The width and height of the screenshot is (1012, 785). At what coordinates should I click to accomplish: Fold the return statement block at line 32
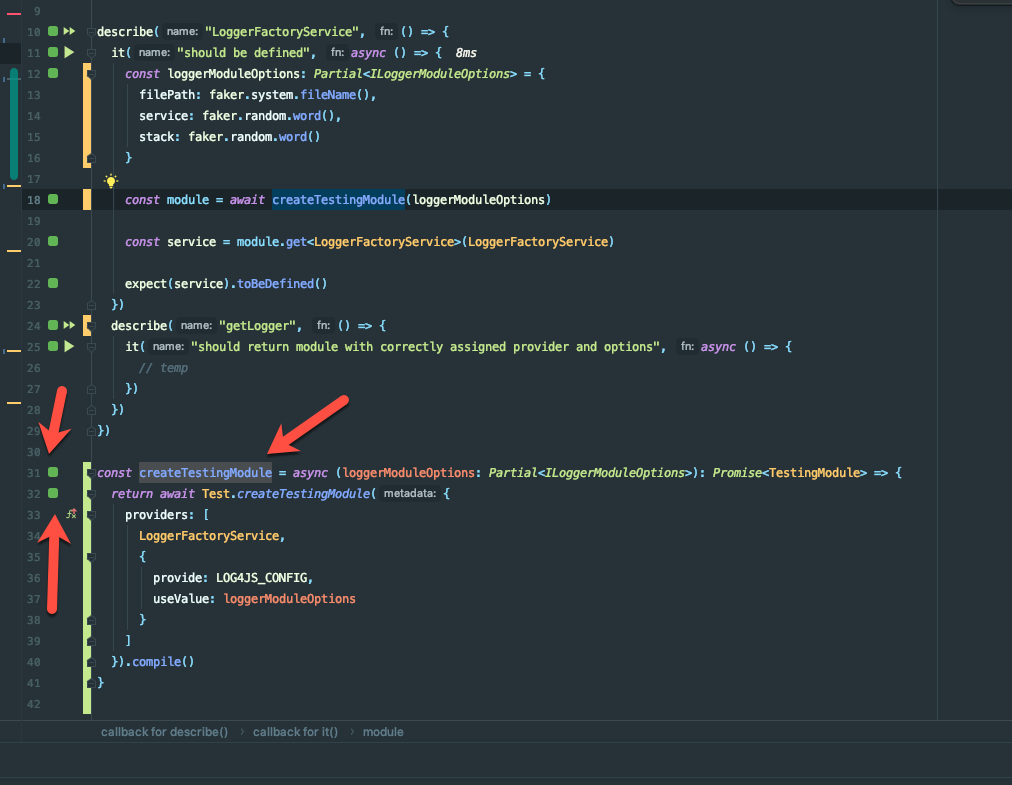tap(91, 494)
